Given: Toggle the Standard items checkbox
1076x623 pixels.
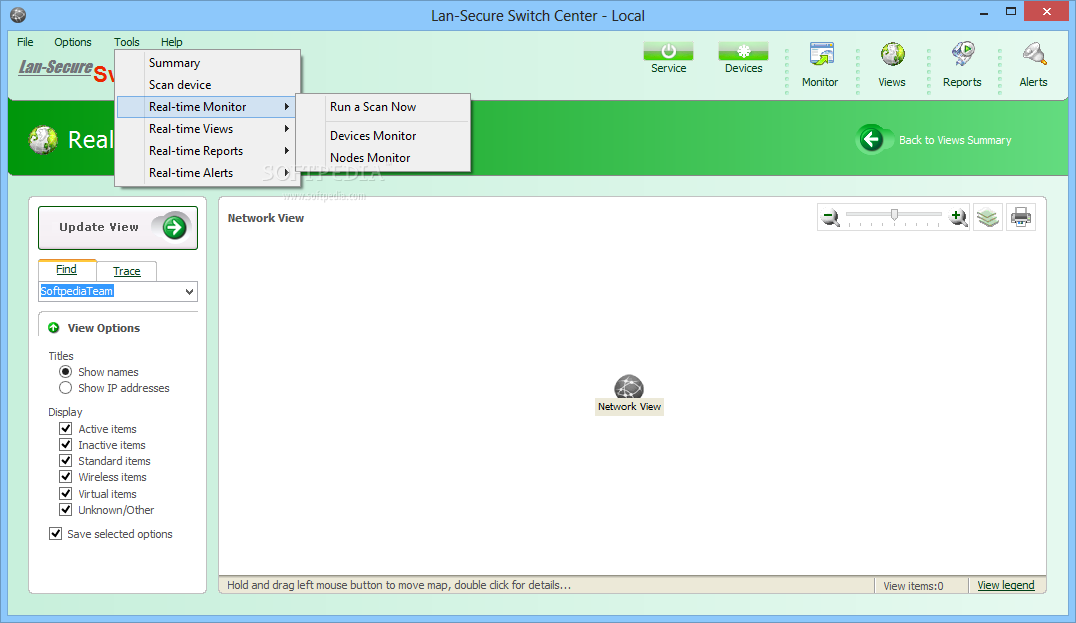Looking at the screenshot, I should pyautogui.click(x=65, y=460).
